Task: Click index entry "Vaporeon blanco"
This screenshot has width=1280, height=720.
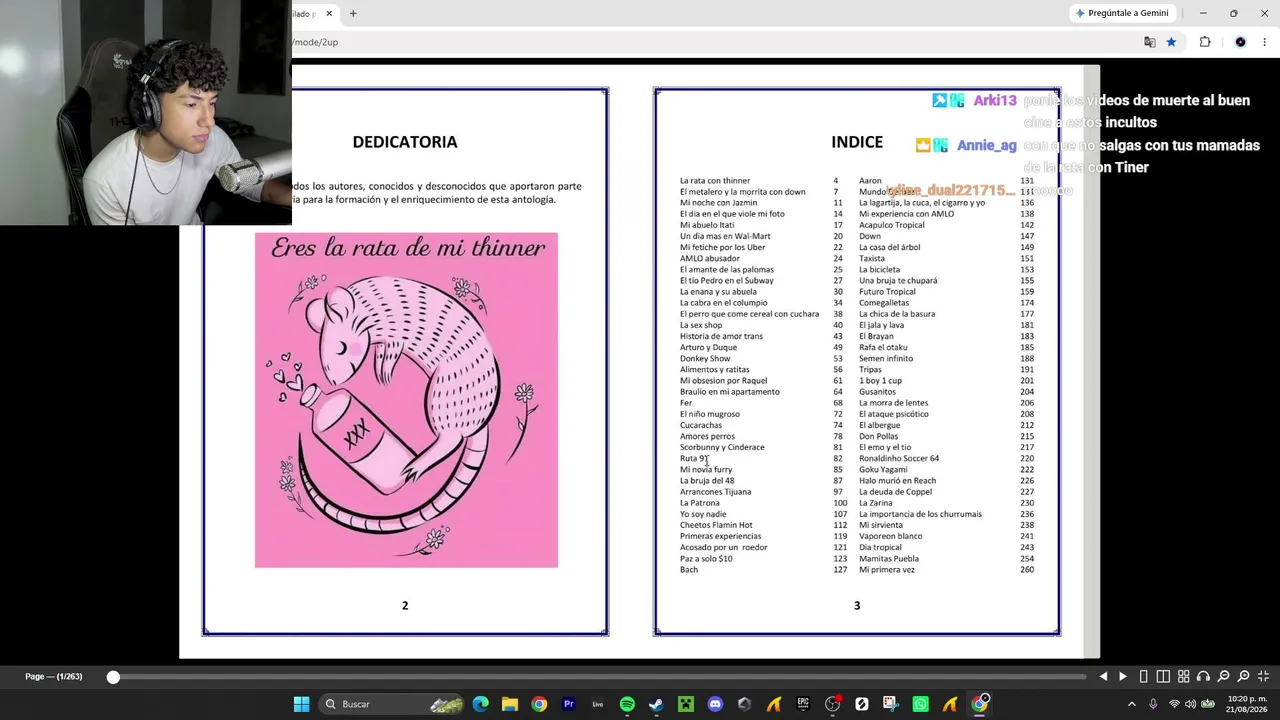Action: point(890,536)
